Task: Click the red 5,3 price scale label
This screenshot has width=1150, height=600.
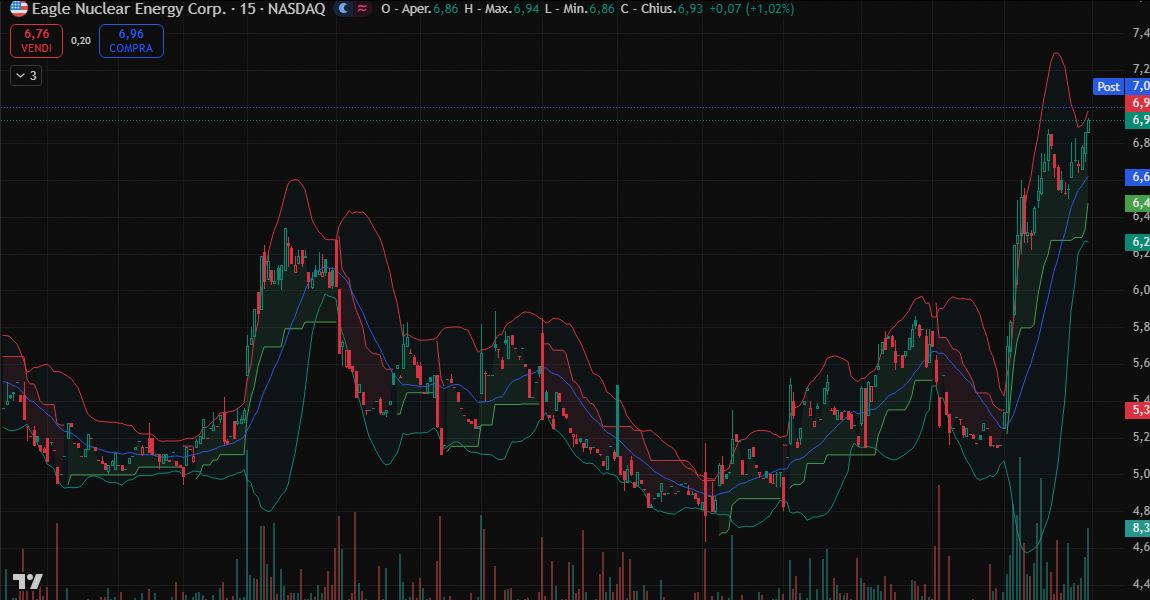Action: pos(1139,410)
